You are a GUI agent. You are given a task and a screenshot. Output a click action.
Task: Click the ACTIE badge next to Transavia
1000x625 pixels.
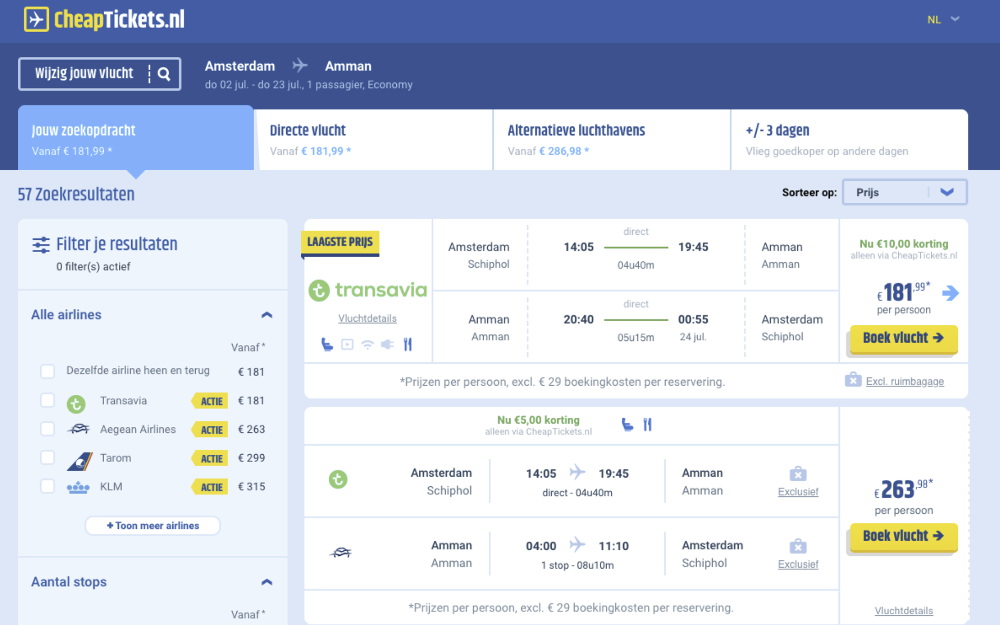210,401
